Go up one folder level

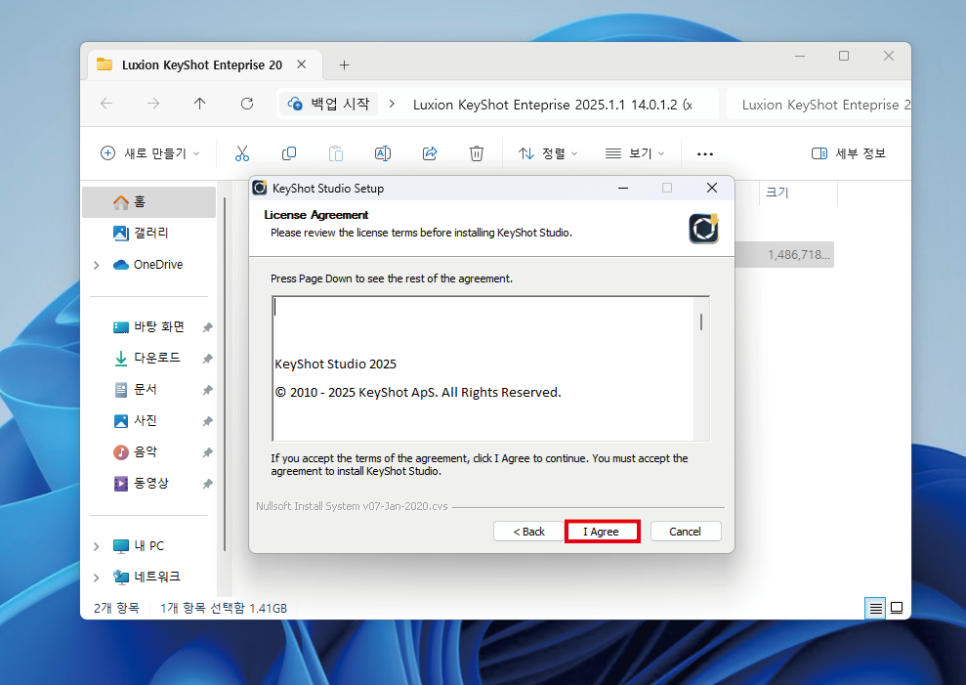(x=200, y=103)
